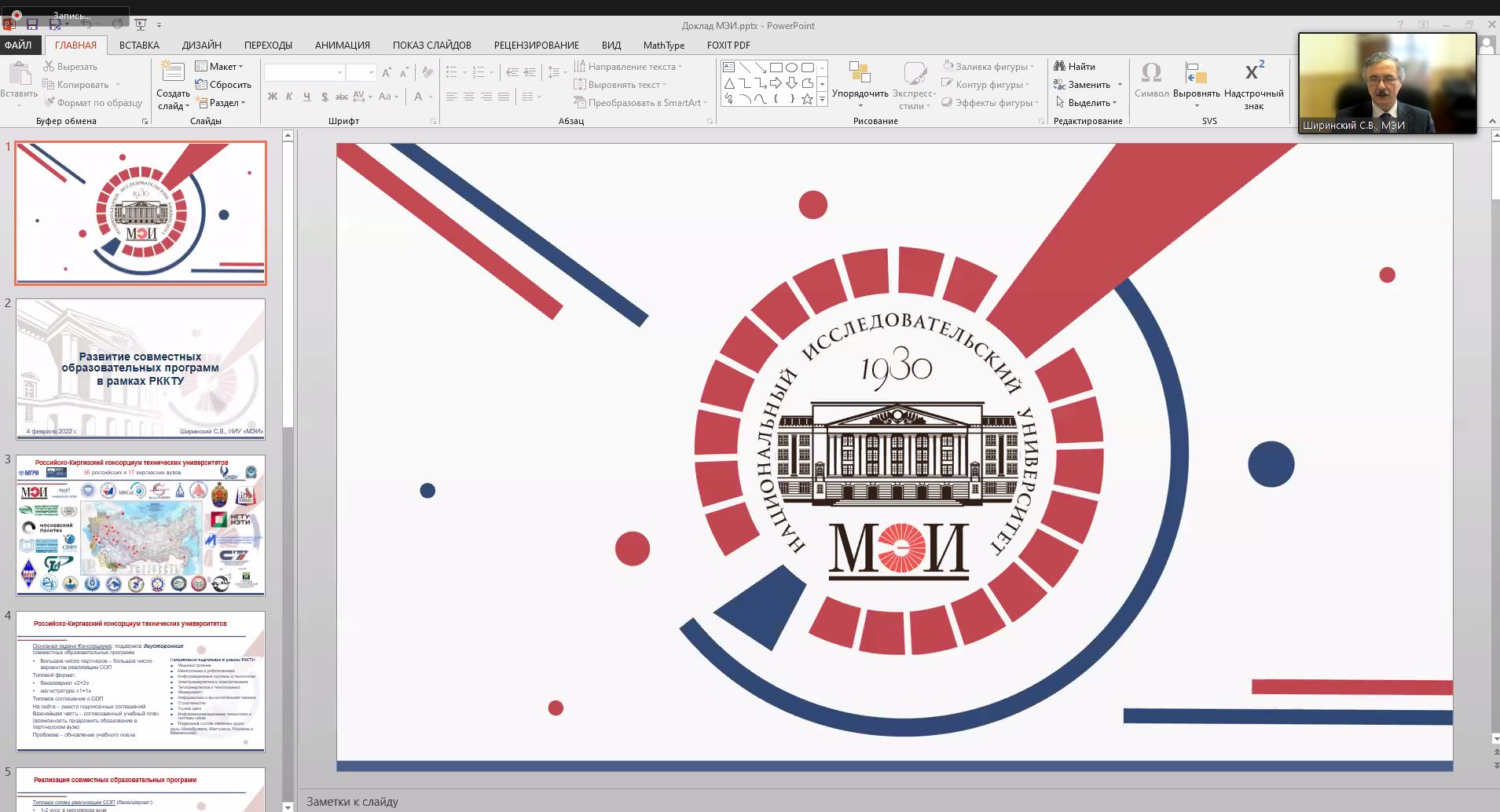Open the Section (Раздел) dropdown

(222, 103)
